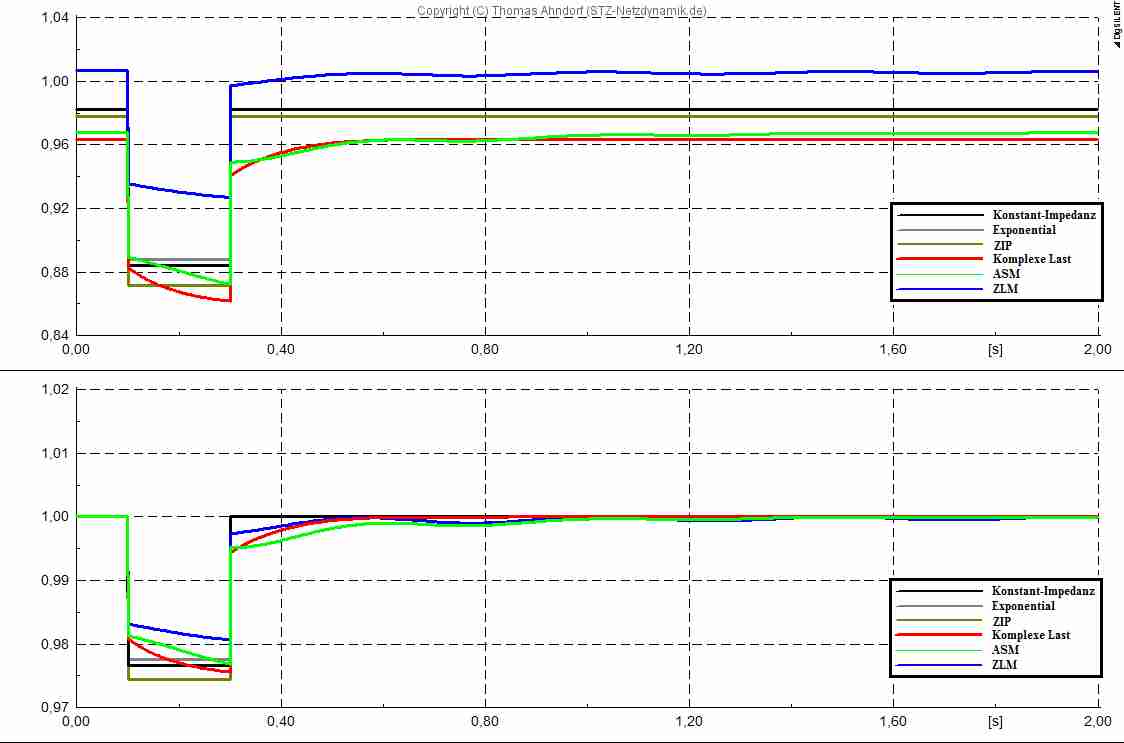The width and height of the screenshot is (1124, 743).
Task: Click the DIgSILENT logo in top-right corner
Action: pos(1116,24)
